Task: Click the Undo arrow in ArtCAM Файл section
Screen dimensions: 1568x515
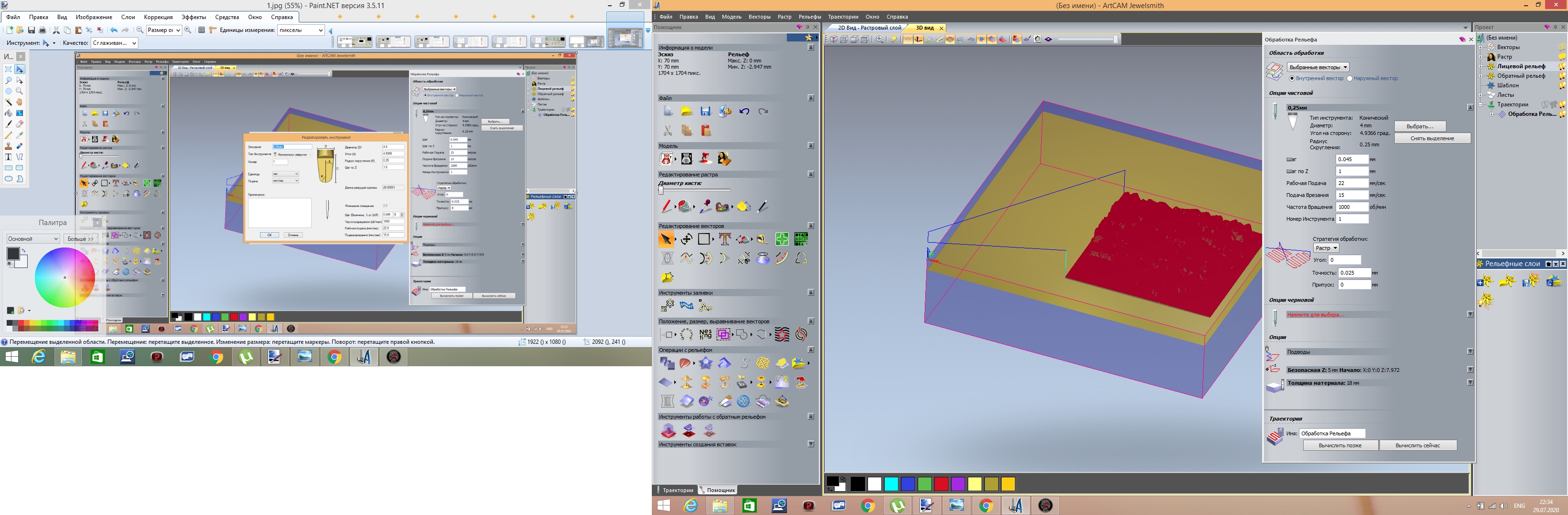Action: pos(744,111)
